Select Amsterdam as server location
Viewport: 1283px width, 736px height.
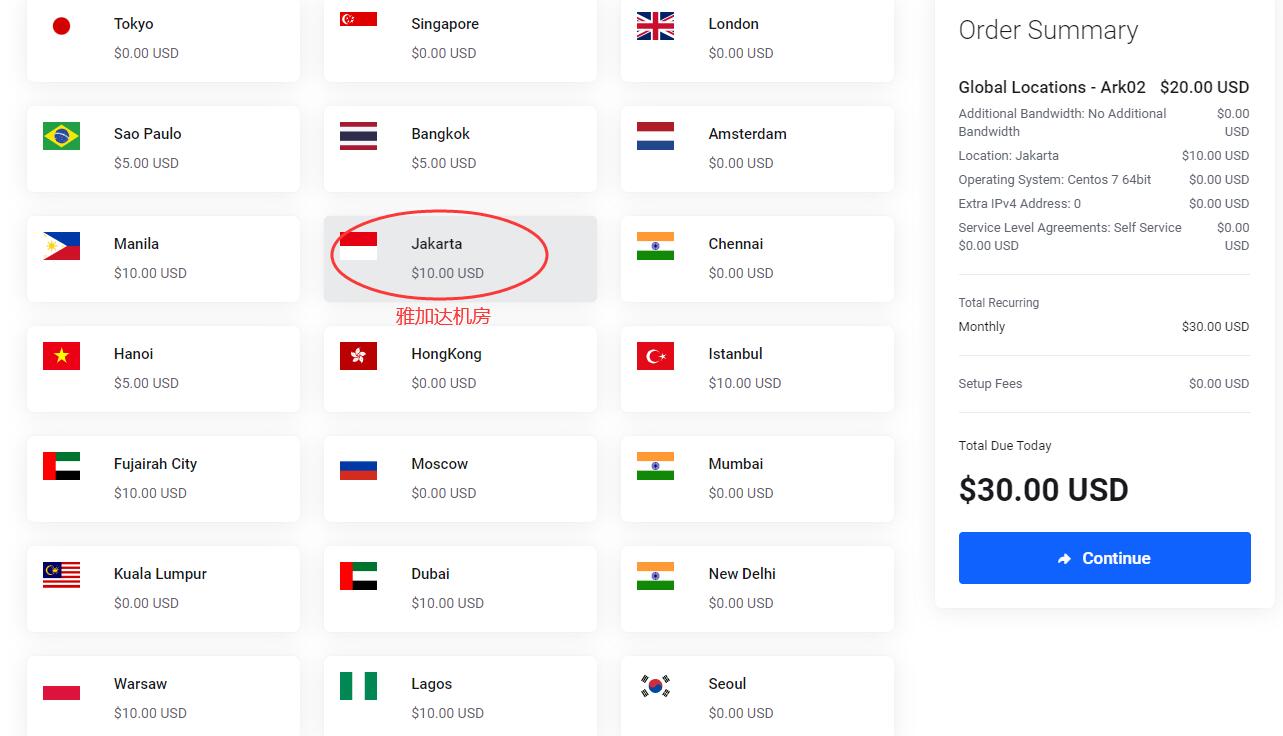[x=757, y=149]
